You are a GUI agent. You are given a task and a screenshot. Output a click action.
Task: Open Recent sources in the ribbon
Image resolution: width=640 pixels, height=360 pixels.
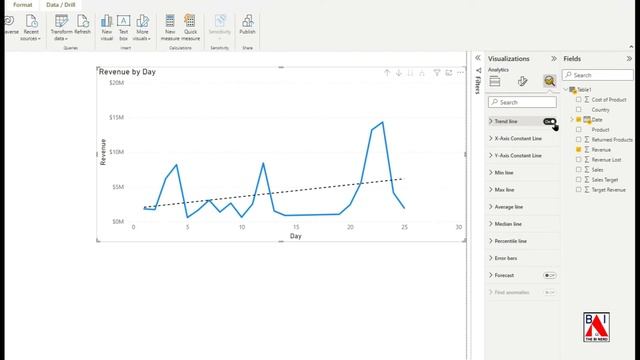click(31, 27)
